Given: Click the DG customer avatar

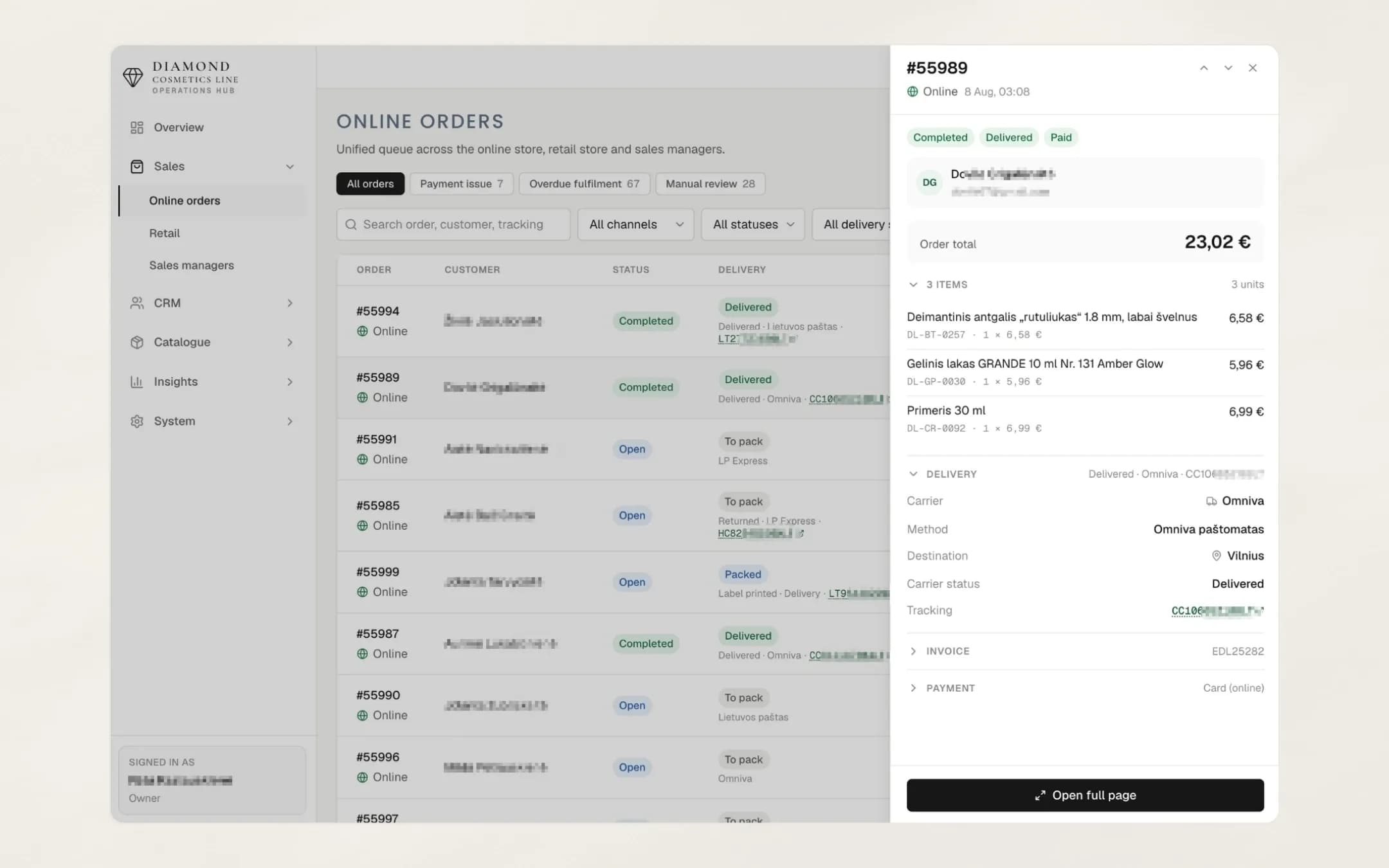Looking at the screenshot, I should point(929,183).
